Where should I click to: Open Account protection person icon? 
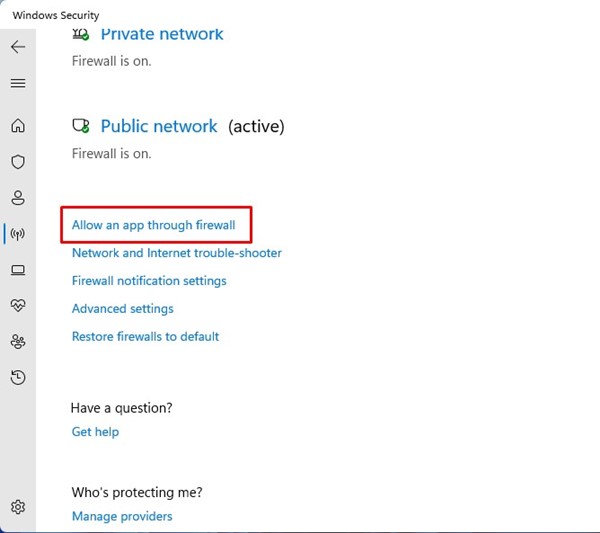click(x=18, y=198)
